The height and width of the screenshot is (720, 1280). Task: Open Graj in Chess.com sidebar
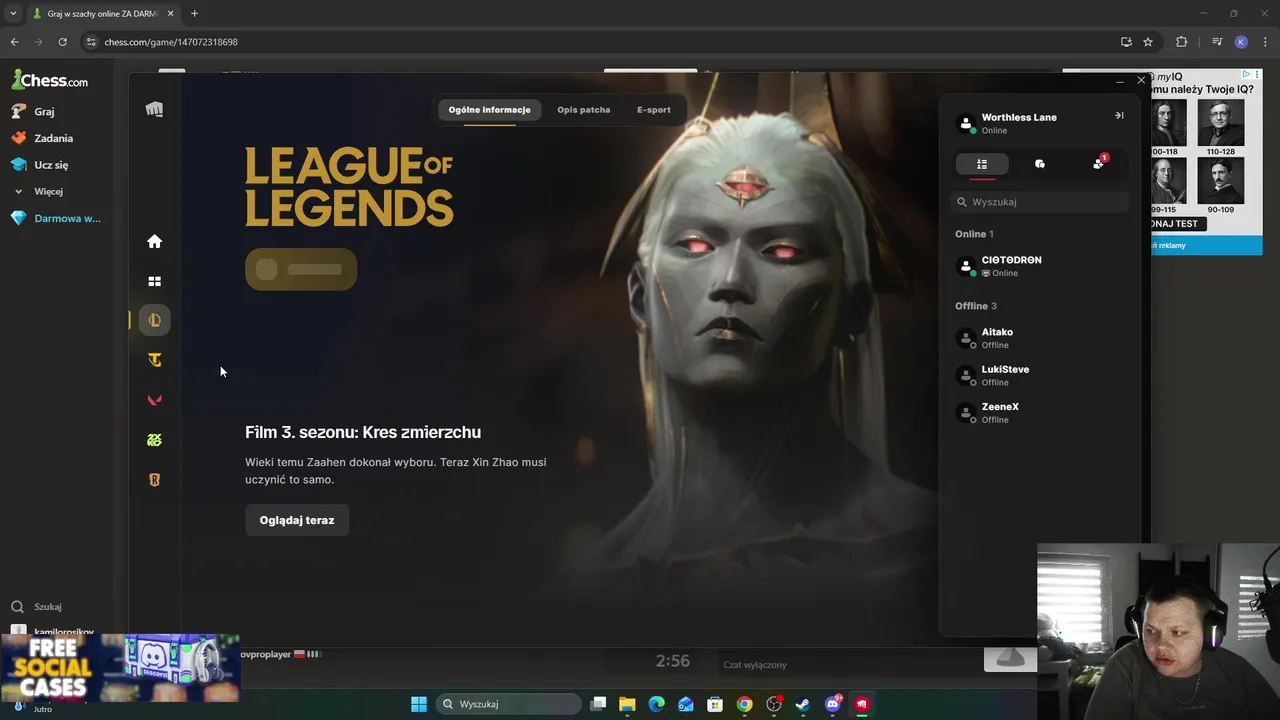pyautogui.click(x=44, y=112)
